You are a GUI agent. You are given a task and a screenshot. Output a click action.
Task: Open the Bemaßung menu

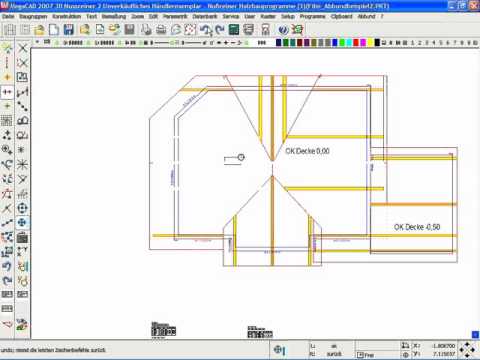click(x=114, y=16)
